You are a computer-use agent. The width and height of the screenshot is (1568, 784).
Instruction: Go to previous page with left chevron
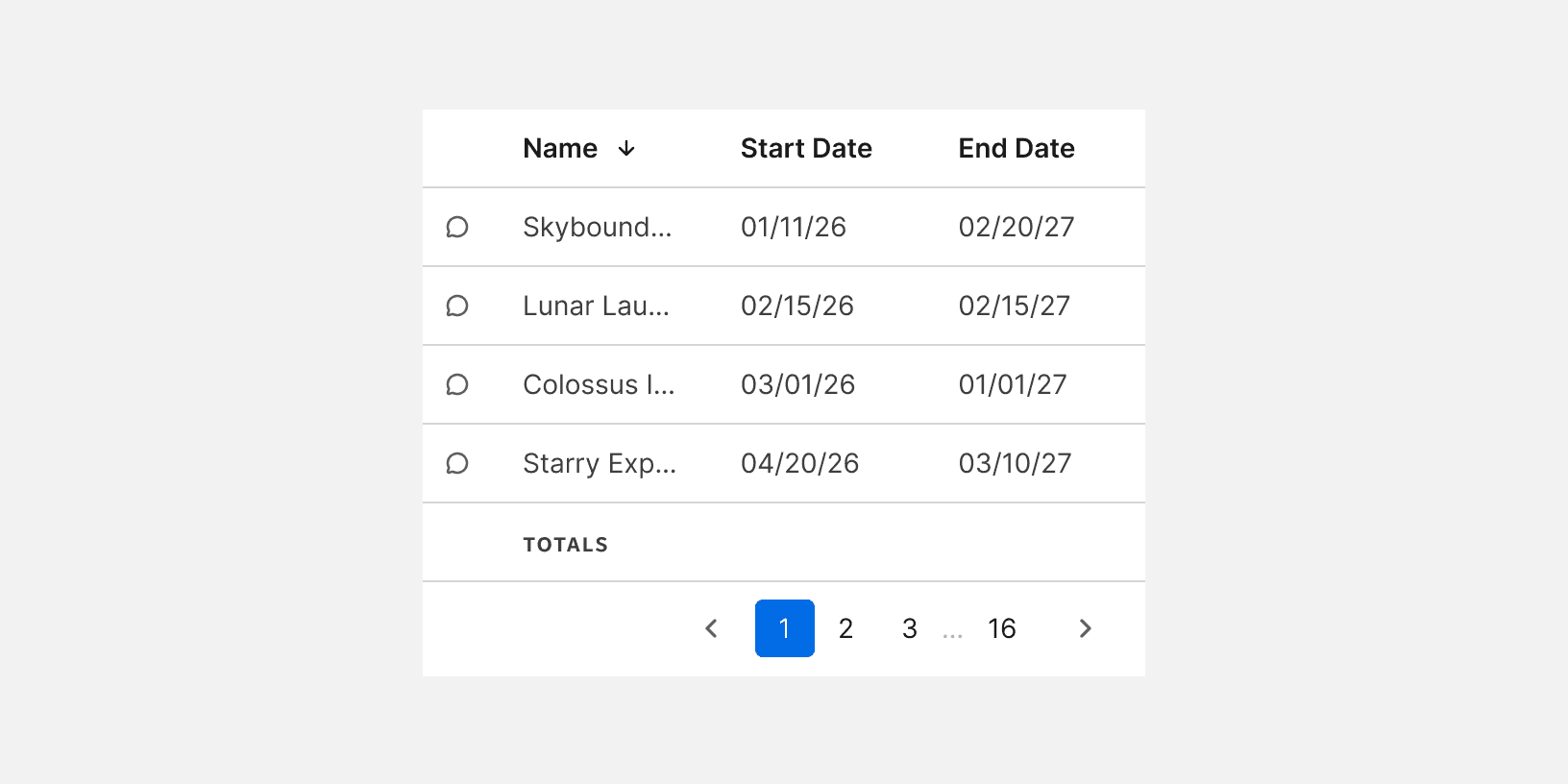711,628
